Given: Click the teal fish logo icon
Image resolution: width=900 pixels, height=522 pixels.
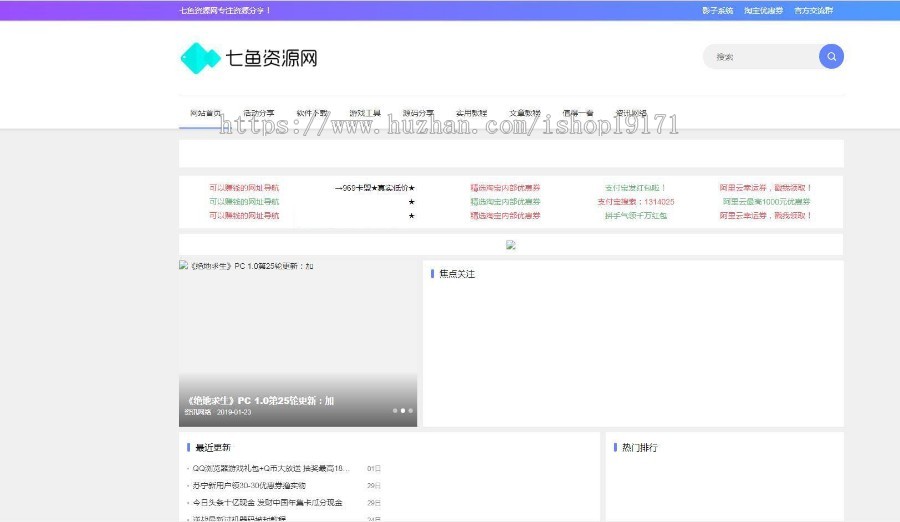Looking at the screenshot, I should pyautogui.click(x=200, y=58).
